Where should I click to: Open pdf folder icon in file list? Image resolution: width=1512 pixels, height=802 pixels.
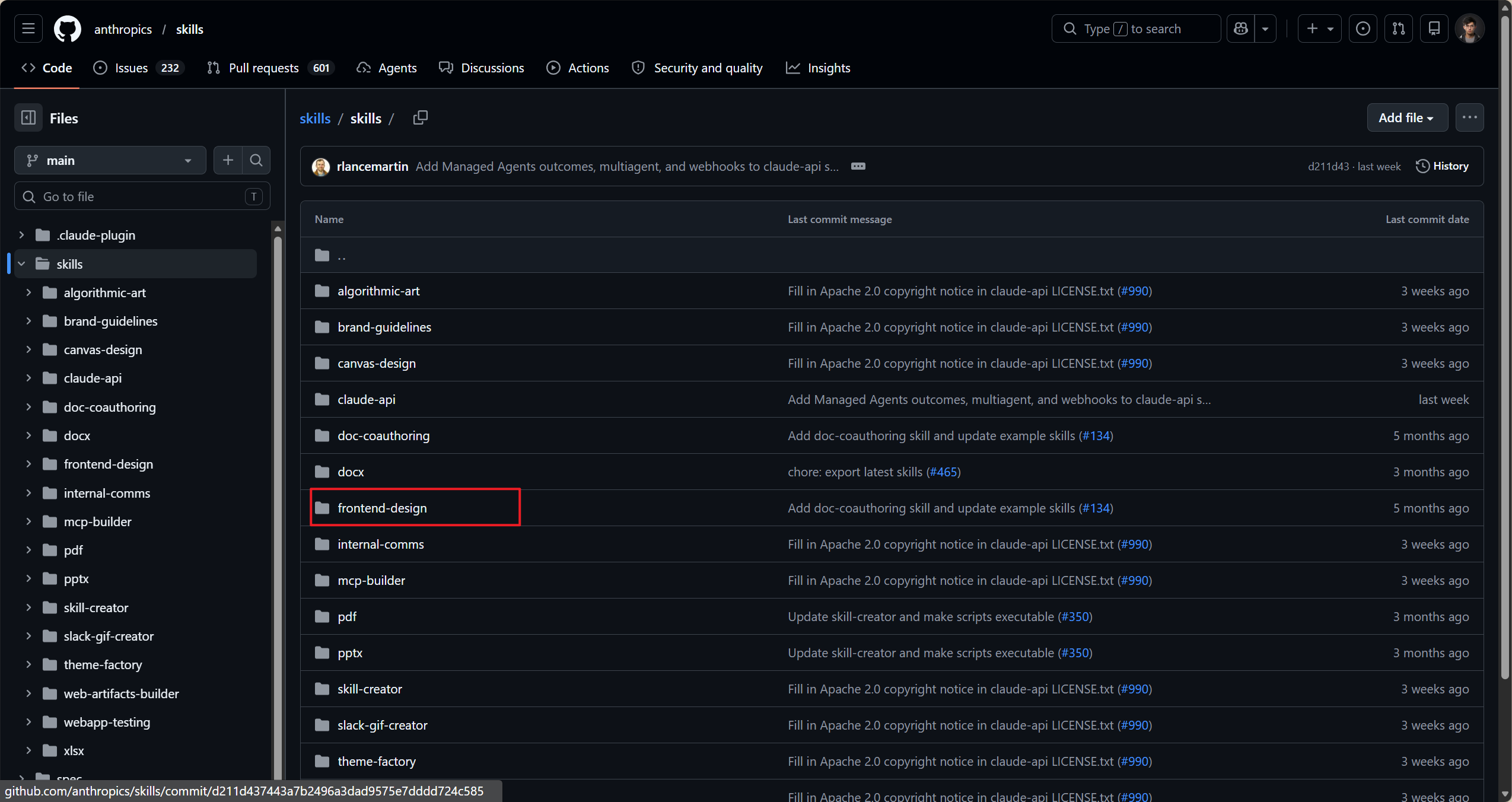click(x=322, y=616)
